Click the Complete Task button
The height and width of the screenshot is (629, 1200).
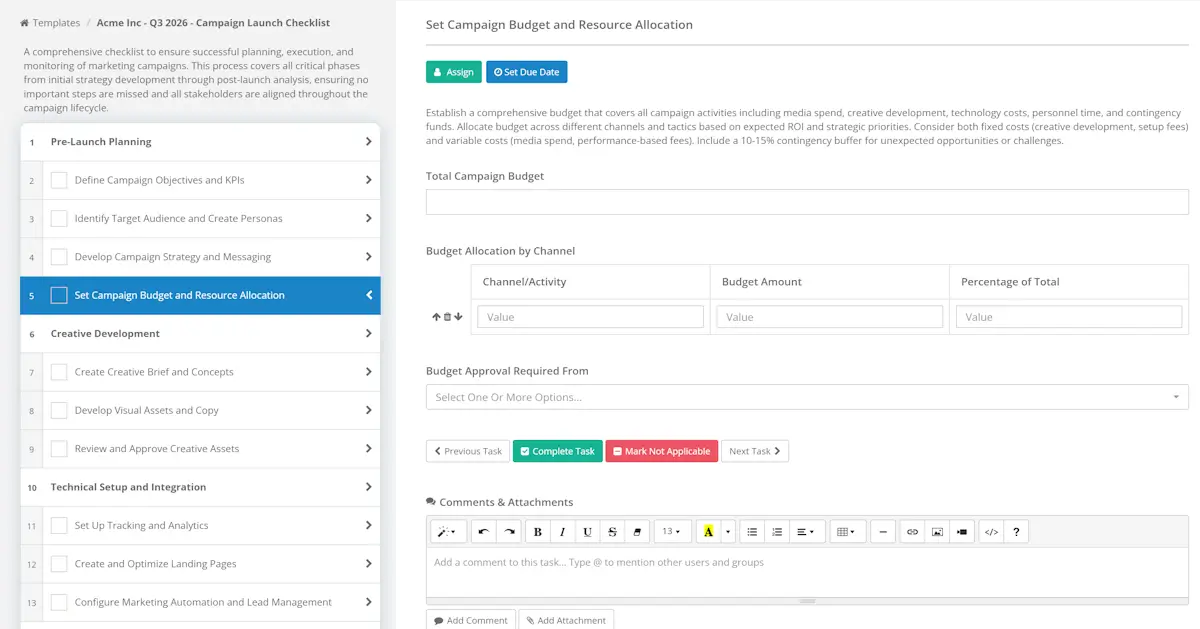(557, 451)
